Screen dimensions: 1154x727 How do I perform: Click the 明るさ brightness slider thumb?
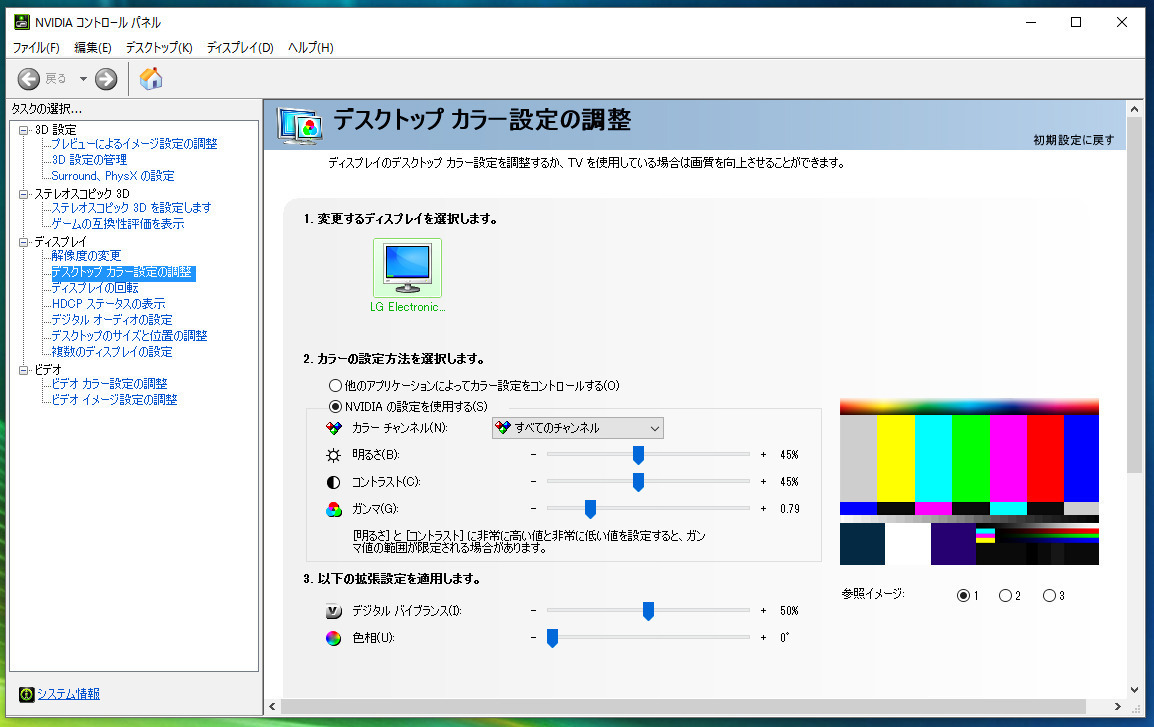pos(638,455)
